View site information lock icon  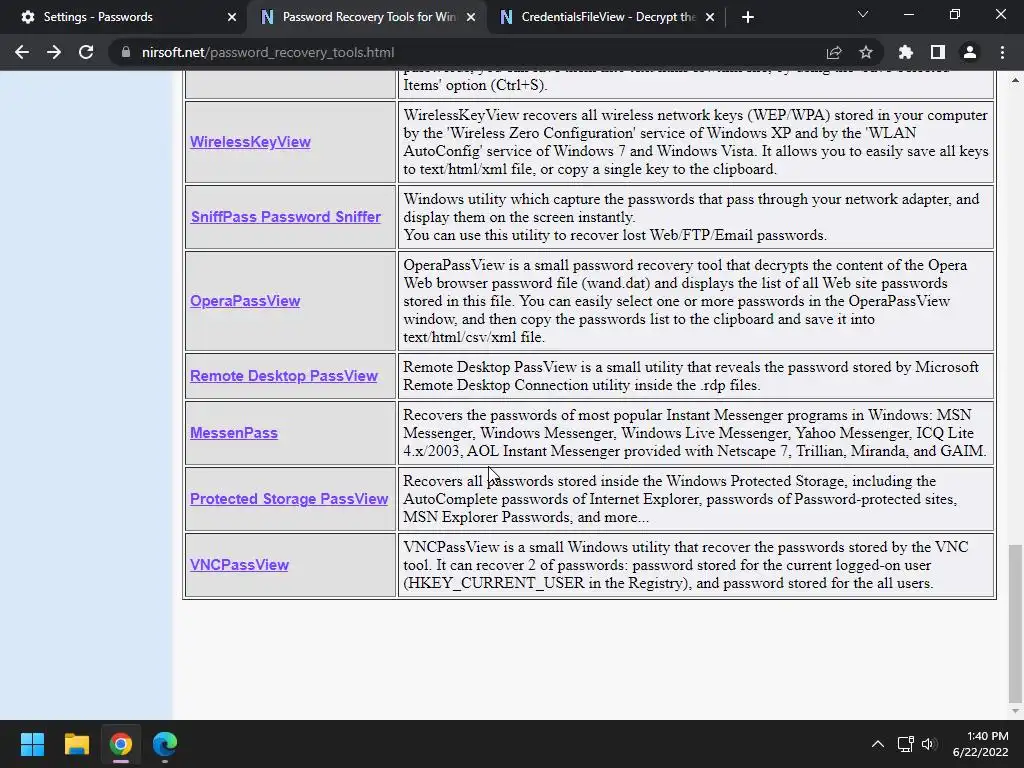[125, 52]
